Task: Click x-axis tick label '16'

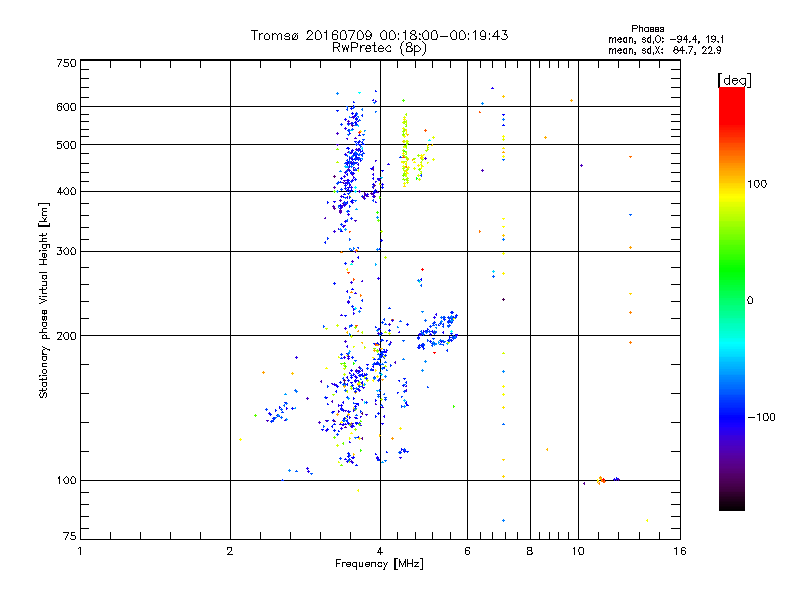Action: (x=680, y=551)
